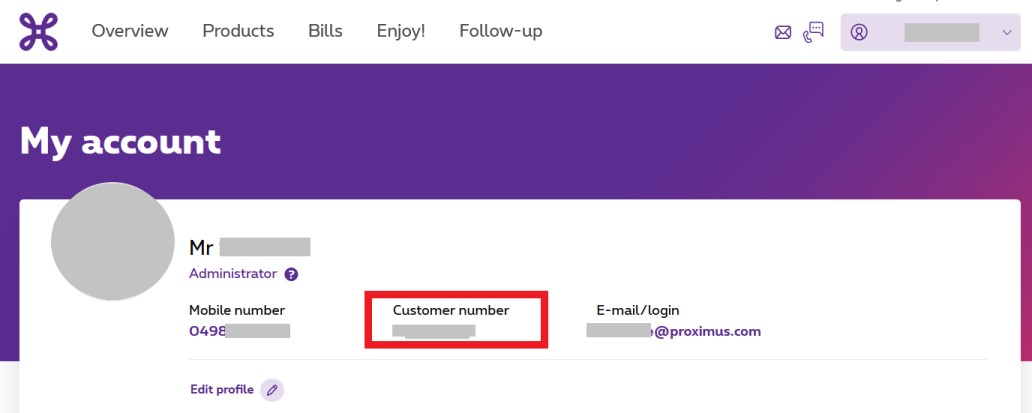Click the user profile icon in header
Viewport: 1032px width, 413px height.
tap(859, 32)
